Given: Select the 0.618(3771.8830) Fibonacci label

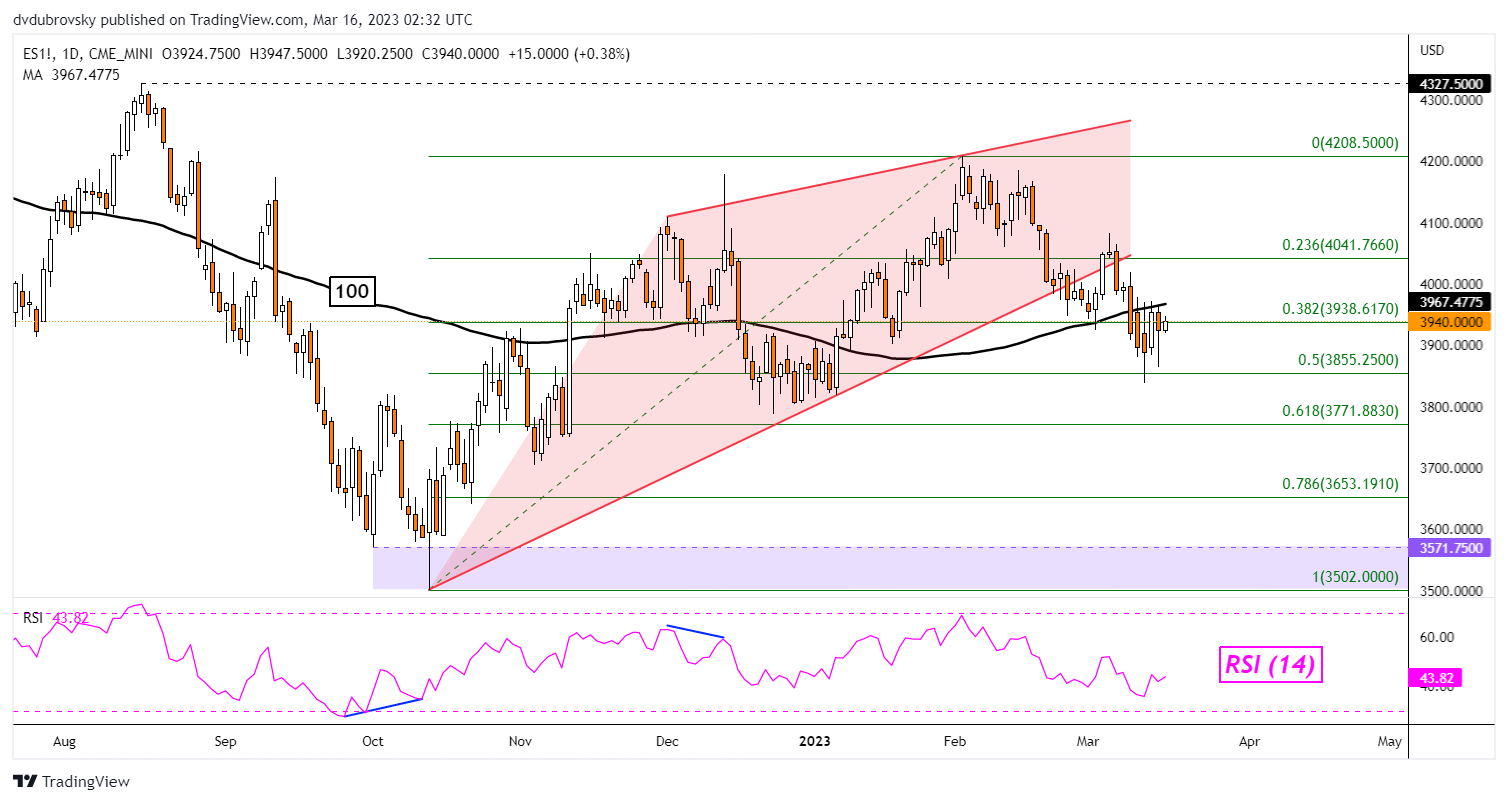Looking at the screenshot, I should pos(1341,410).
